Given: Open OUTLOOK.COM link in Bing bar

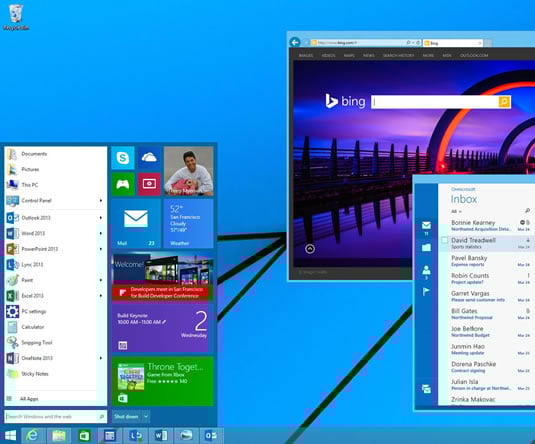Looking at the screenshot, I should 474,55.
